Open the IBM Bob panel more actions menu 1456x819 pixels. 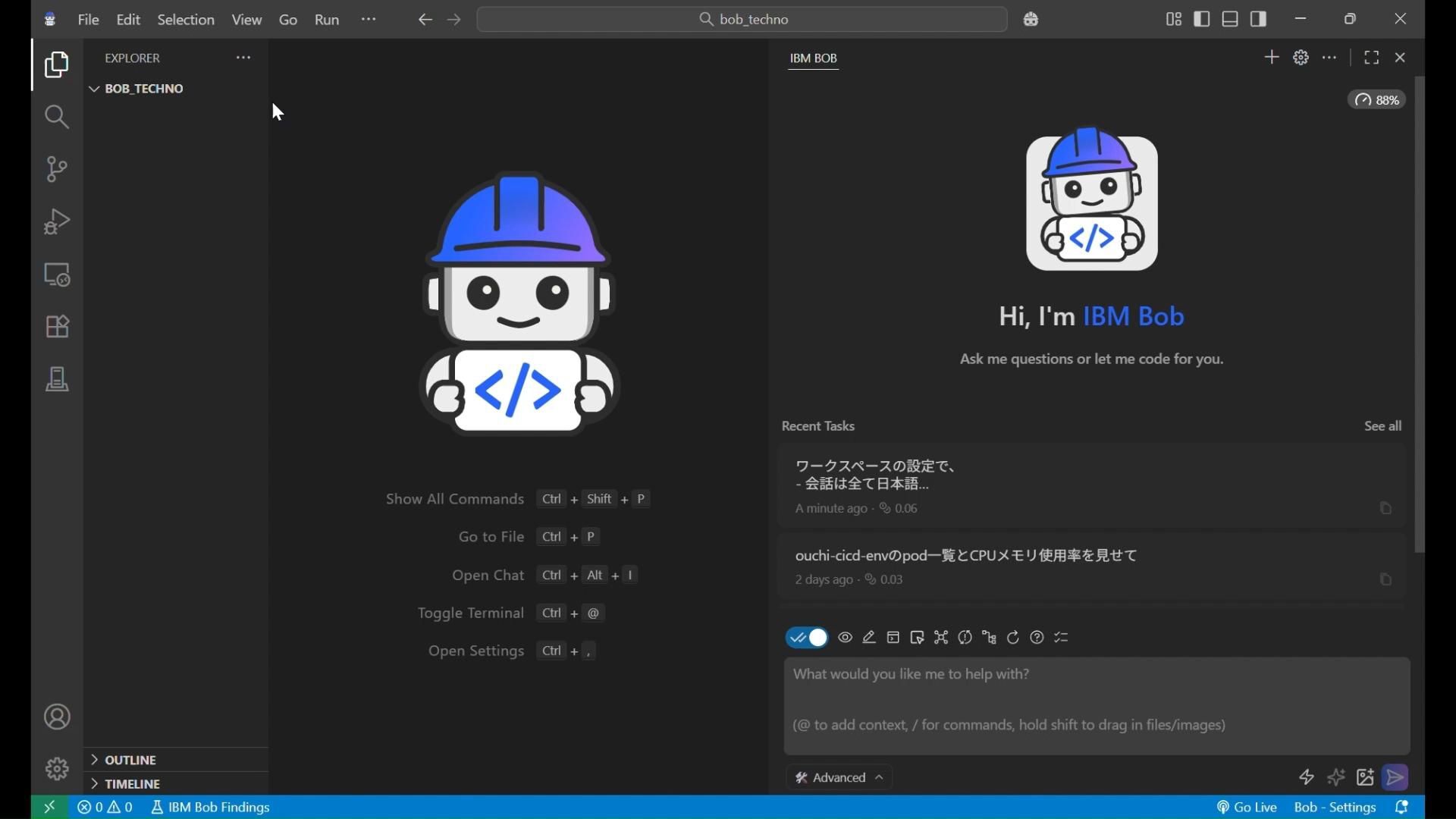tap(1329, 58)
